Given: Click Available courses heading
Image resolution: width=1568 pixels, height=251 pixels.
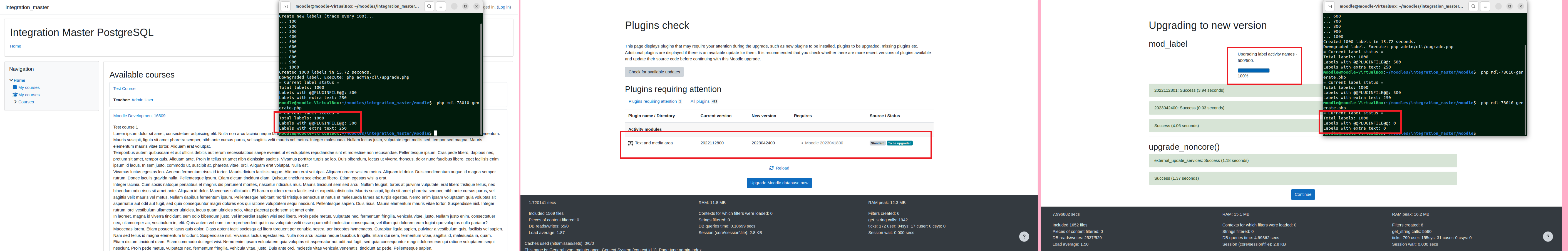Looking at the screenshot, I should tap(142, 75).
